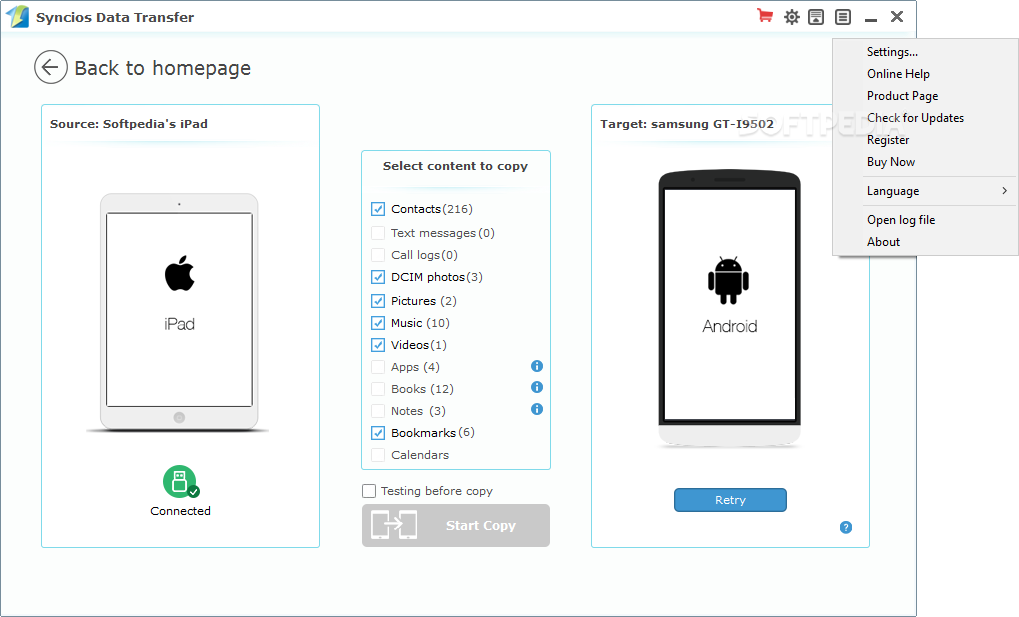
Task: Click the shopping cart purchase icon
Action: (765, 16)
